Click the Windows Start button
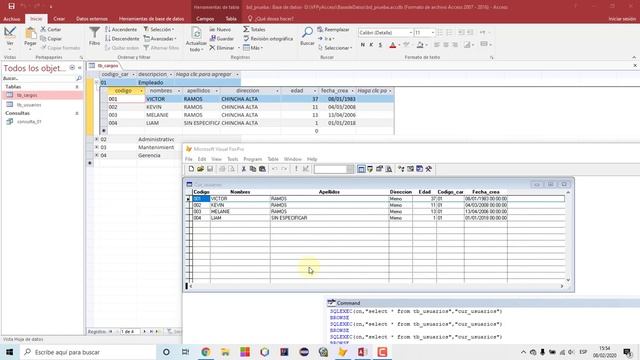Viewport: 640px width, 360px height. tap(9, 352)
